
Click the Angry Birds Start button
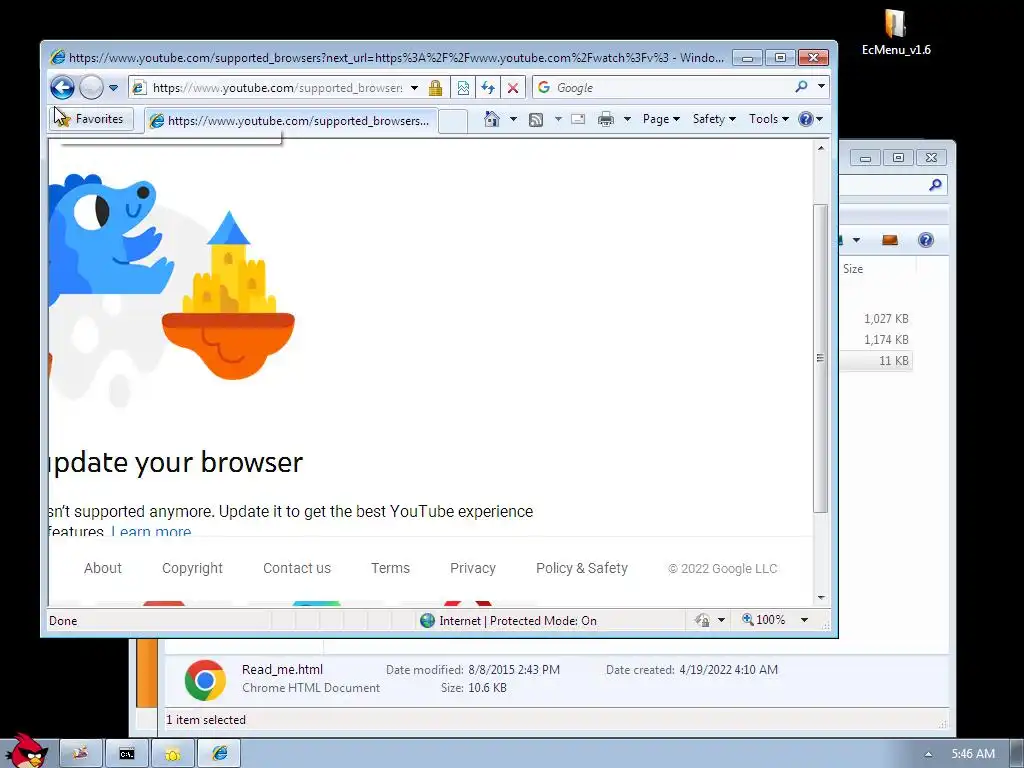tap(26, 751)
